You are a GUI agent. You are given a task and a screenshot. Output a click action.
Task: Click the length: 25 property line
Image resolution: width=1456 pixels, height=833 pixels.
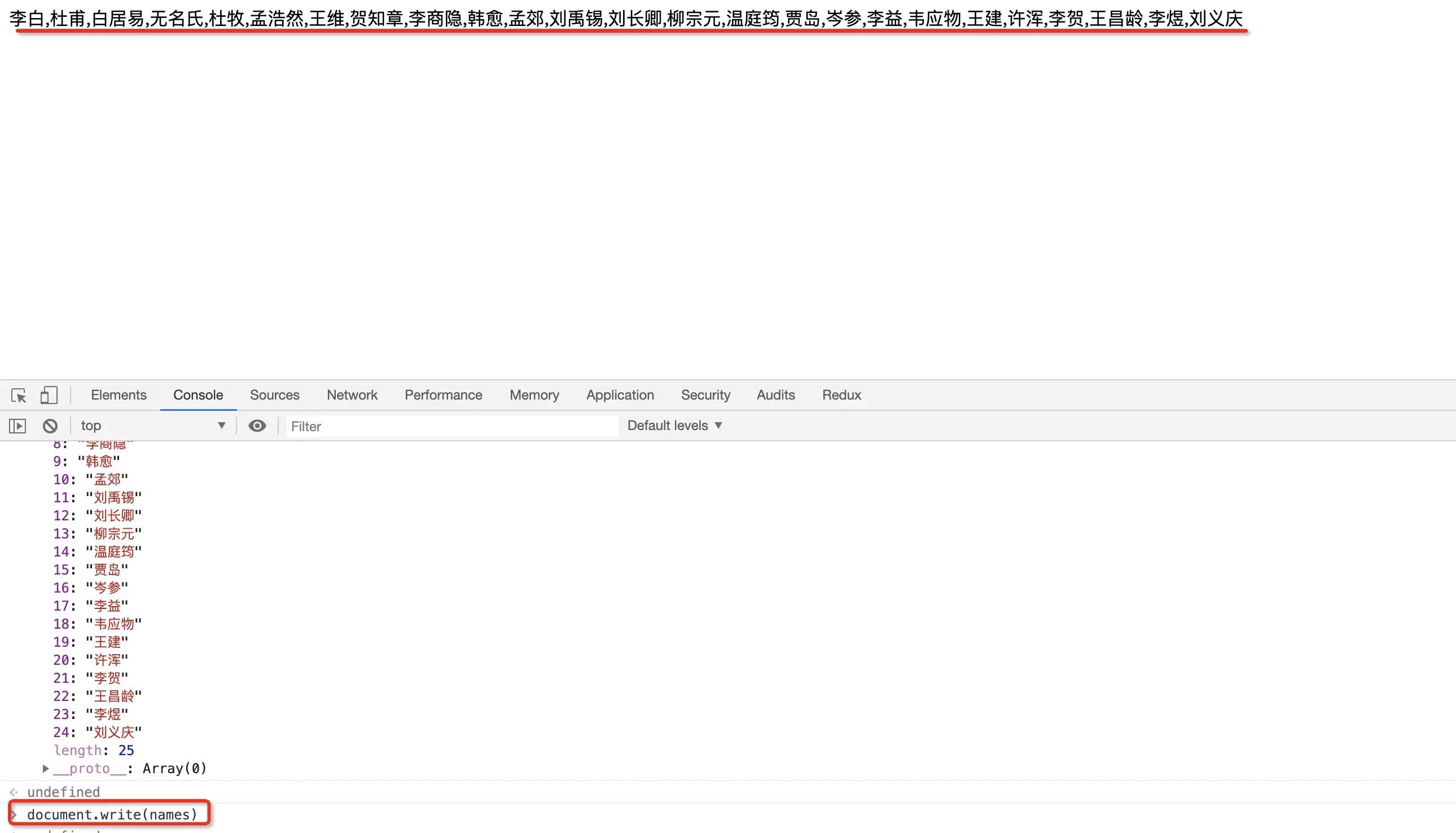[94, 750]
